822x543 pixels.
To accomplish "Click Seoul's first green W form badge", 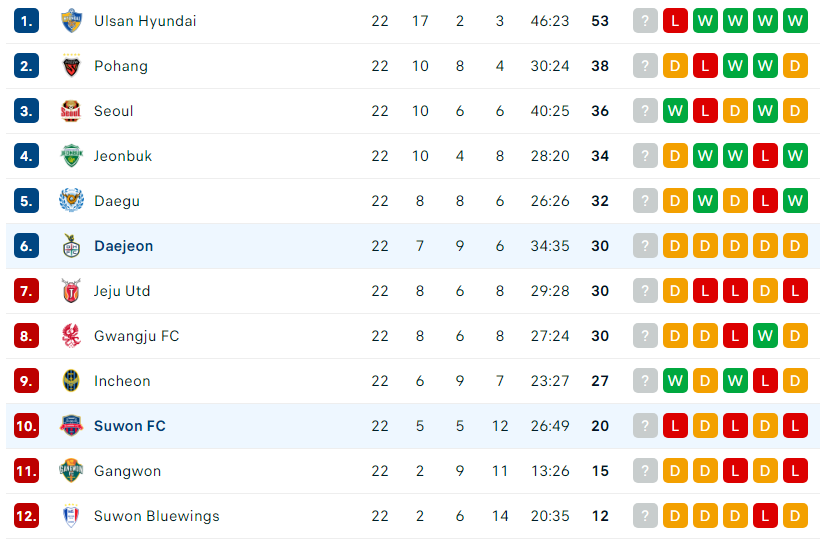I will (675, 111).
